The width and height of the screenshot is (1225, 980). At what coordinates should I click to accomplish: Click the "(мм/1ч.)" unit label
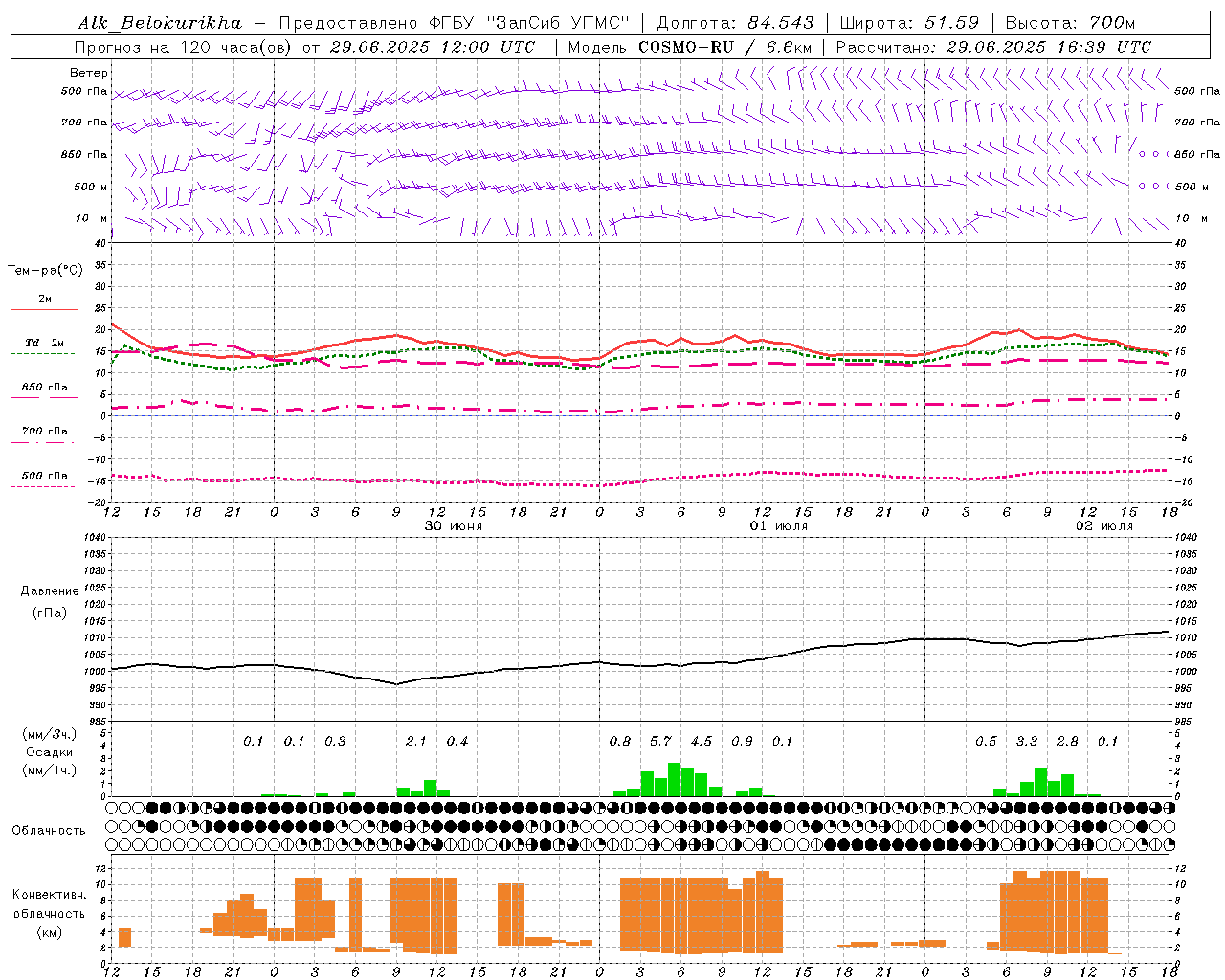coord(50,770)
